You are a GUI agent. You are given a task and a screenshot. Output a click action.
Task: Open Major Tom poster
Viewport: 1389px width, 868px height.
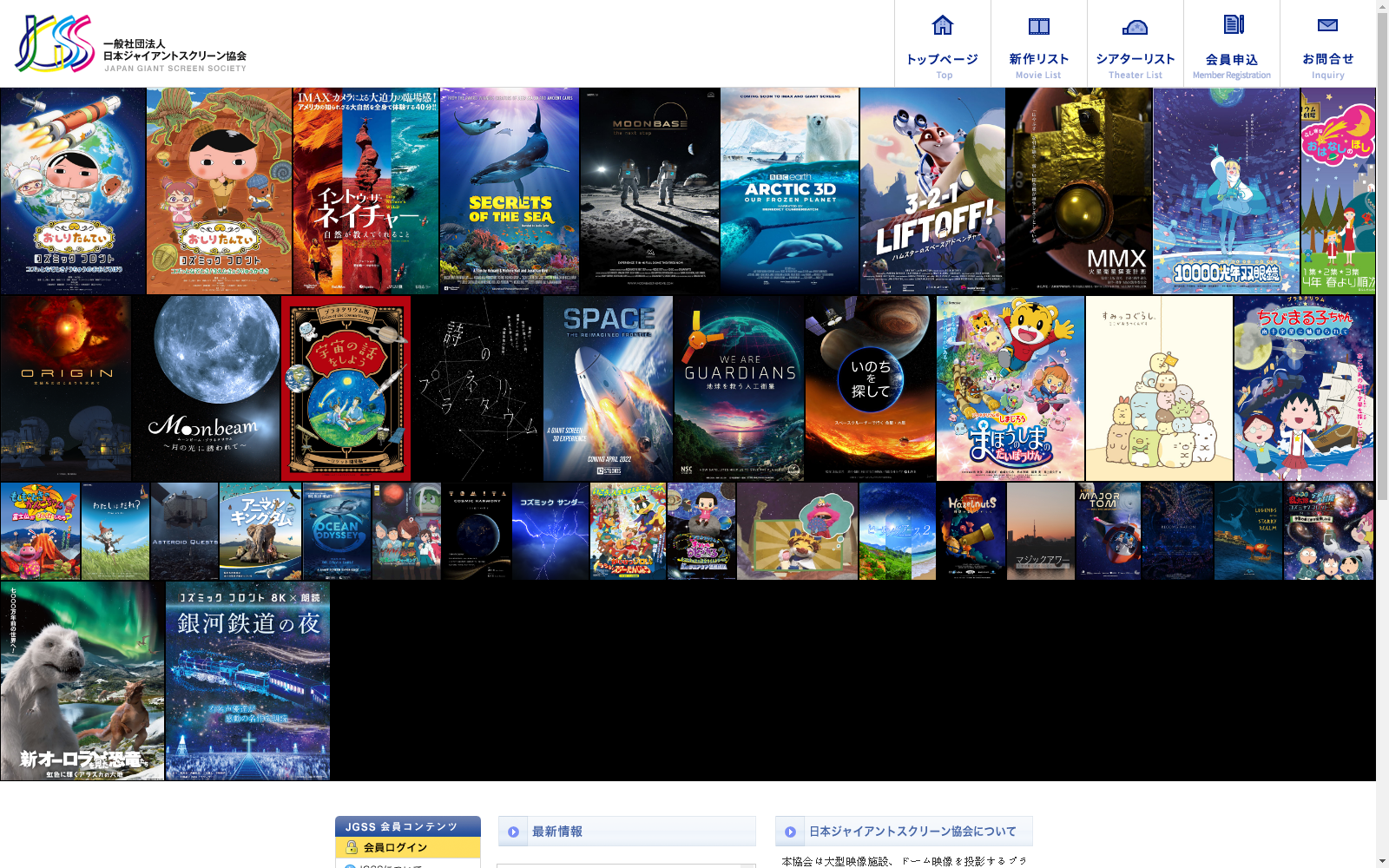pos(1109,531)
